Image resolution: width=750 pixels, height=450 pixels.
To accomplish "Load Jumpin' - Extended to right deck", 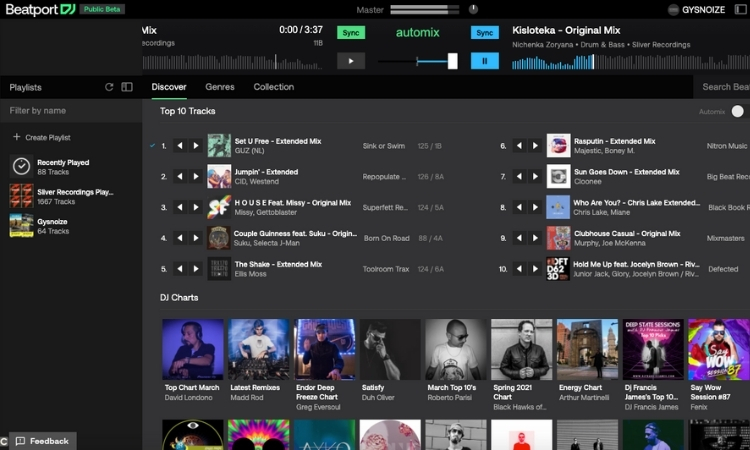I will click(196, 176).
